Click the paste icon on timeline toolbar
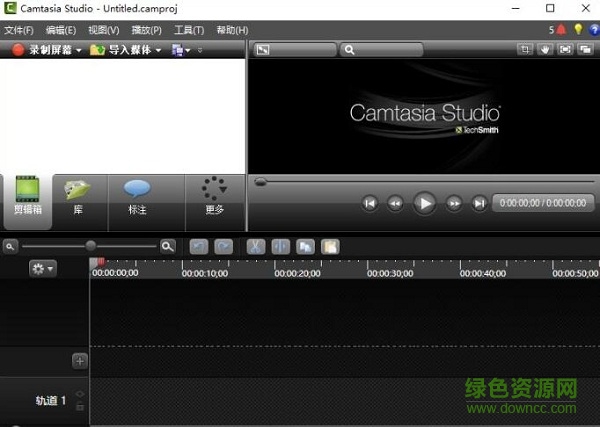Viewport: 600px width, 427px height. point(329,246)
